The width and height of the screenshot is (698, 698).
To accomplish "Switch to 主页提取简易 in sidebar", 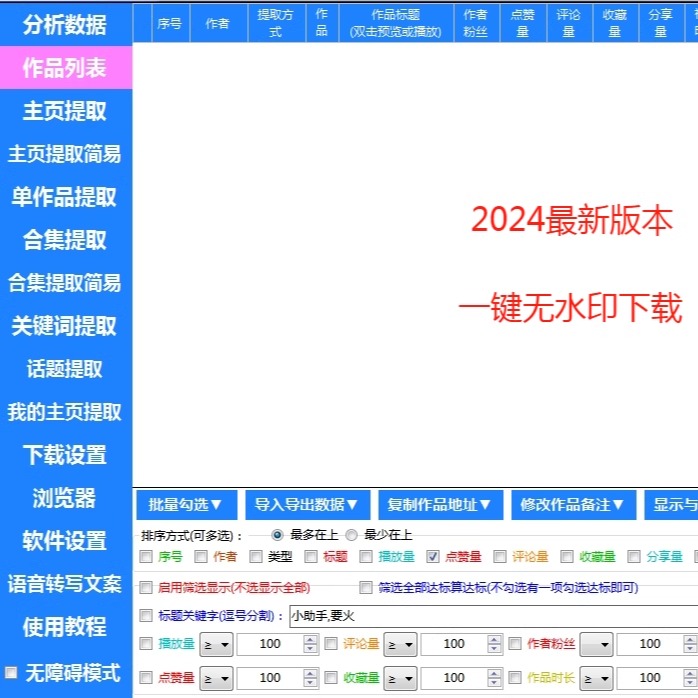I will point(65,154).
